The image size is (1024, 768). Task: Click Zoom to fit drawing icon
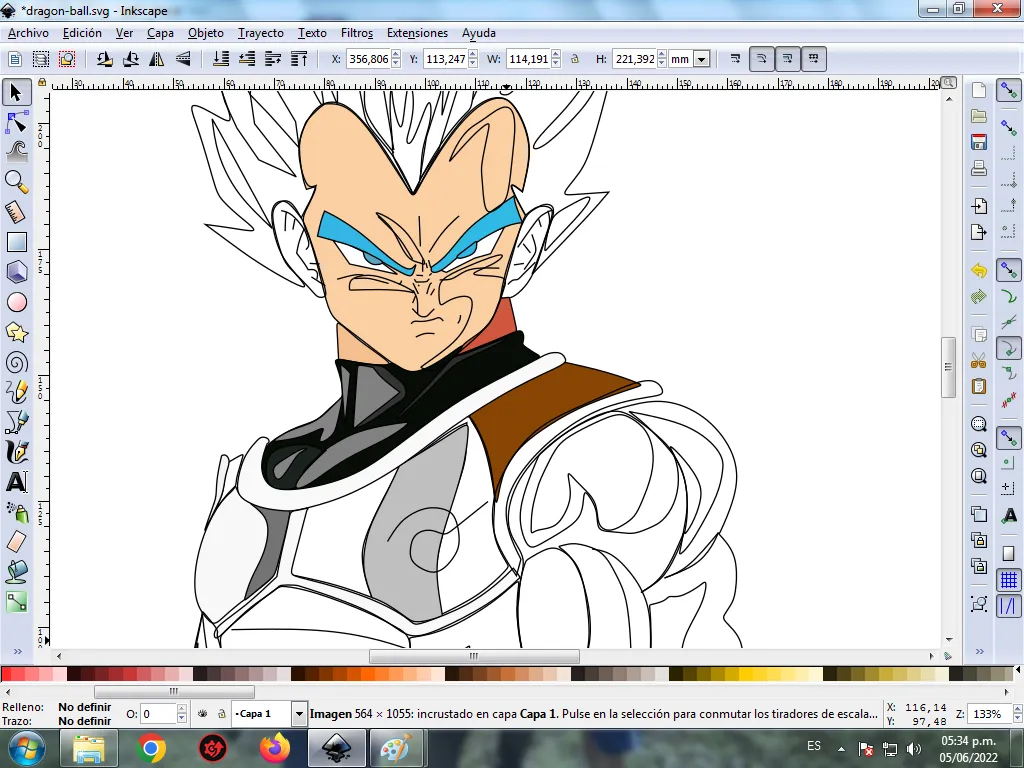(978, 450)
